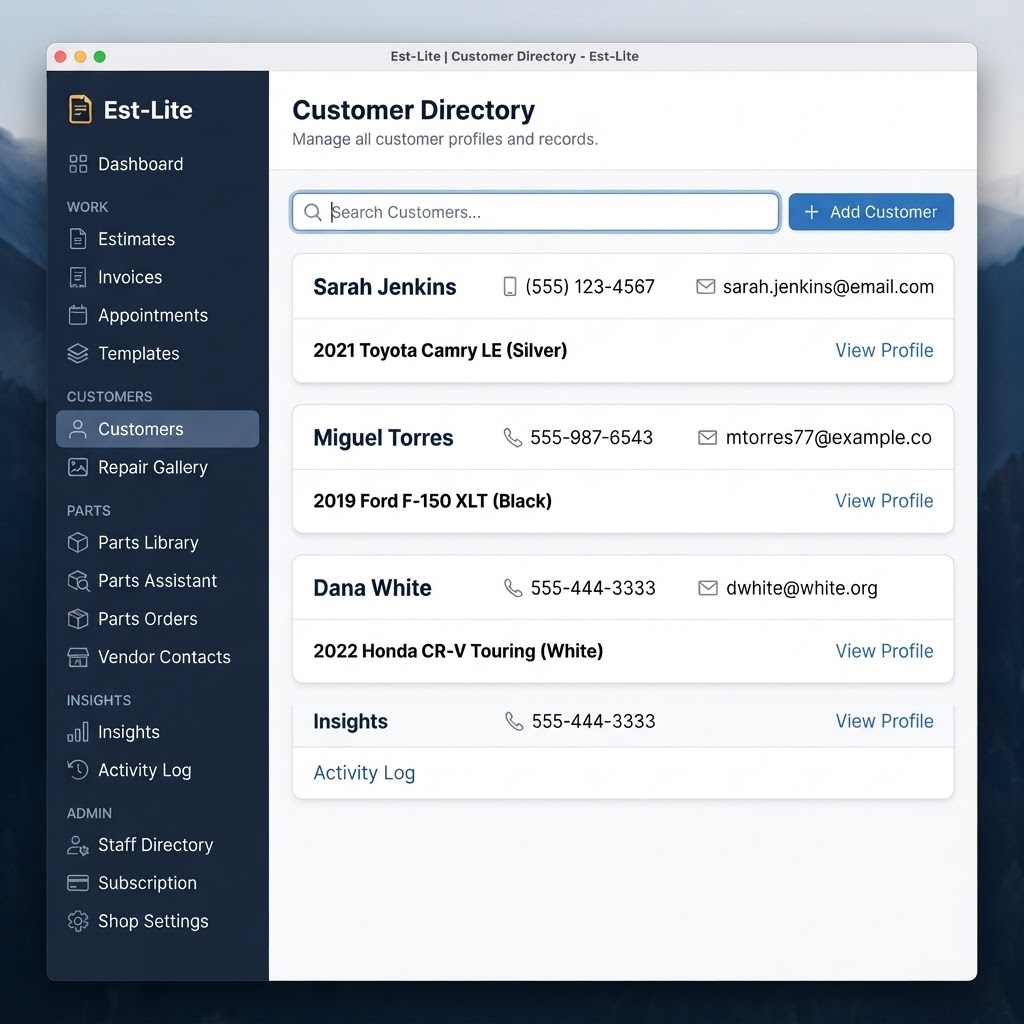Open Vendor Contacts in sidebar

coord(157,657)
